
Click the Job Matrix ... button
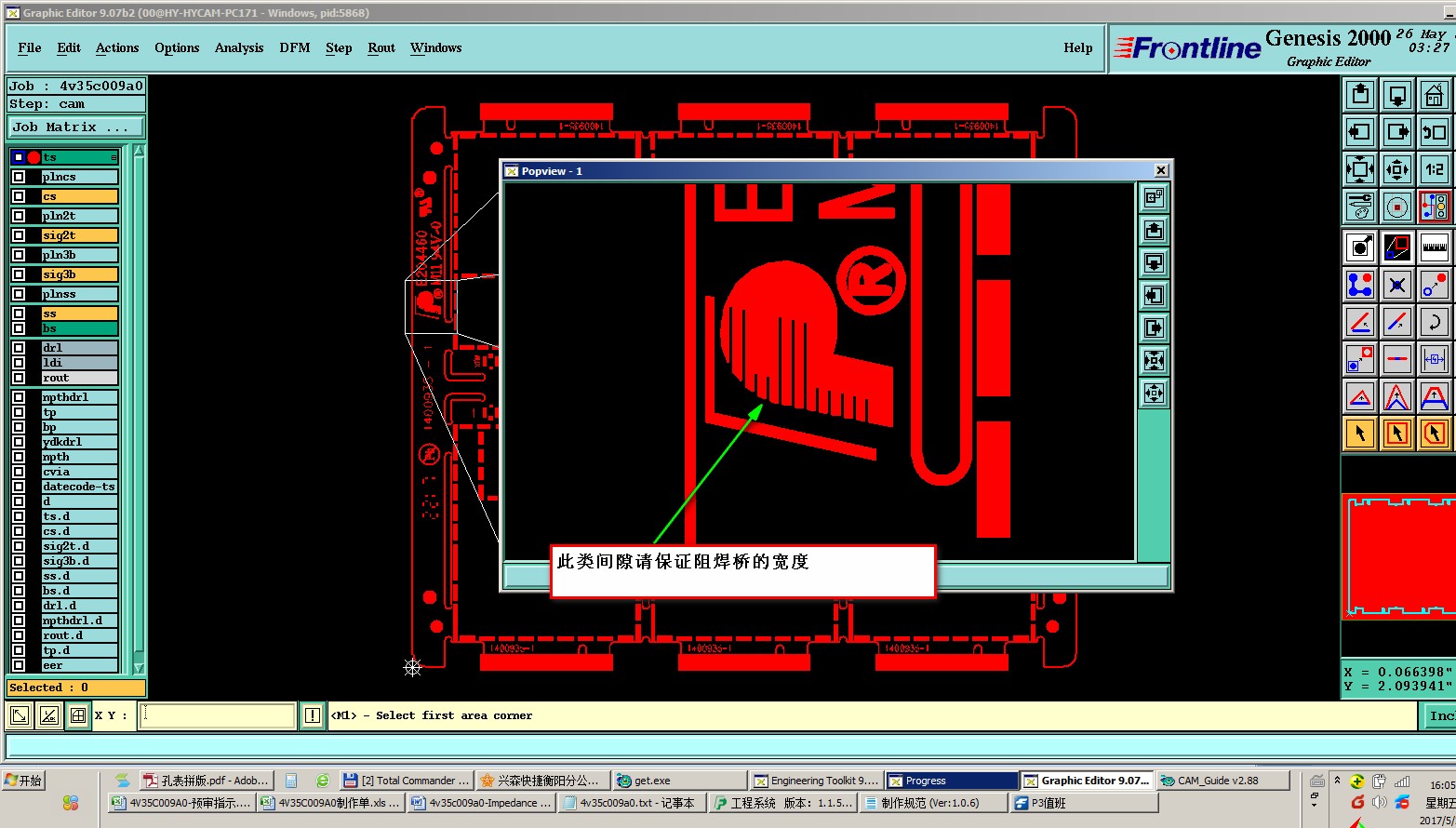point(76,127)
